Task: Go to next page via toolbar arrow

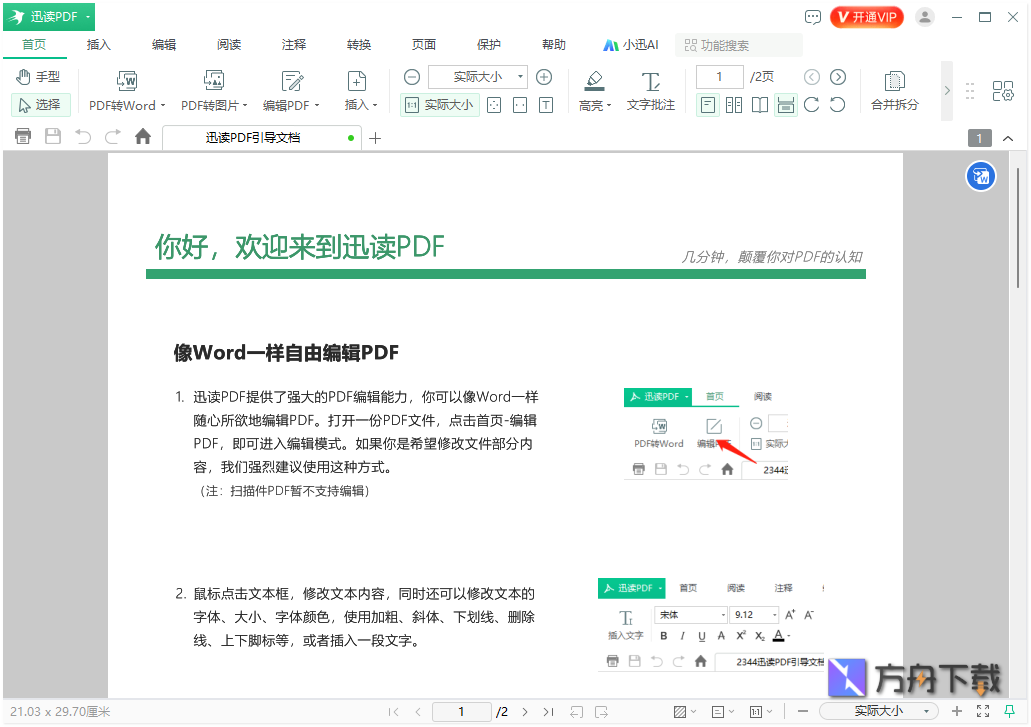Action: (838, 77)
